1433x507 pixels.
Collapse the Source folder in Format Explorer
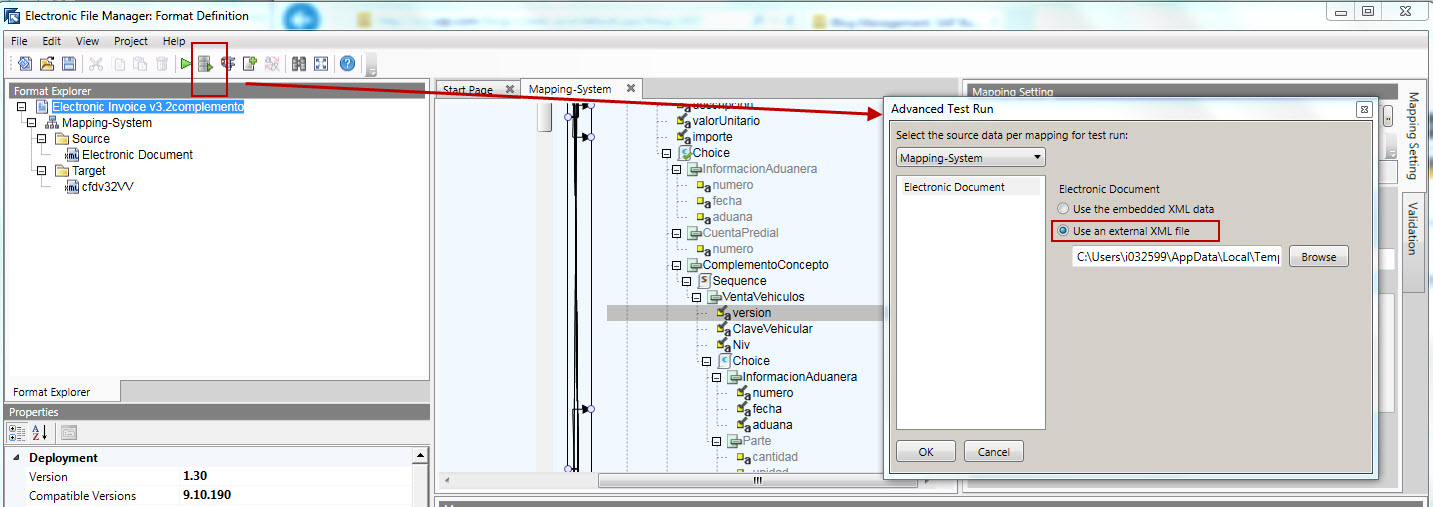(42, 139)
